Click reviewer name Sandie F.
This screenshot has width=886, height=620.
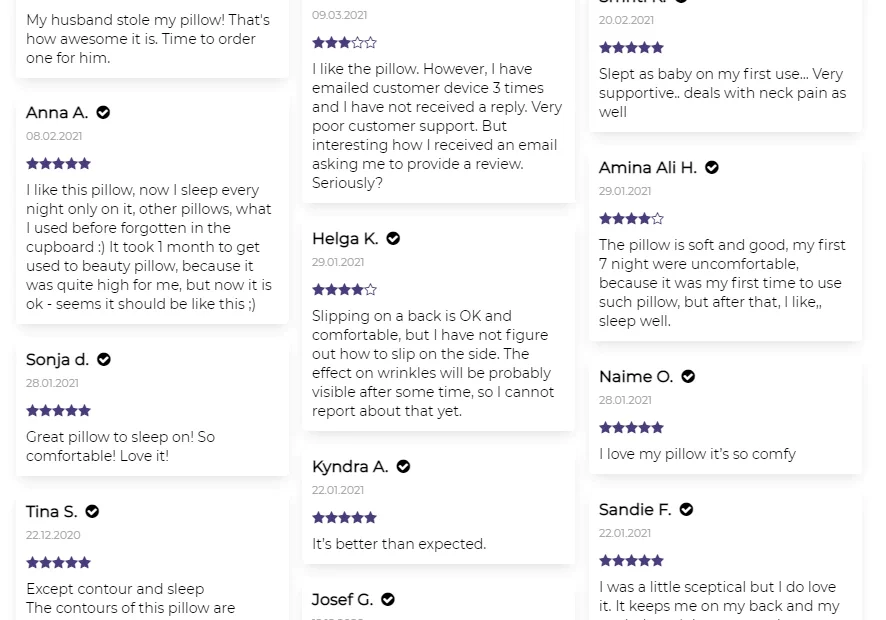pos(635,510)
